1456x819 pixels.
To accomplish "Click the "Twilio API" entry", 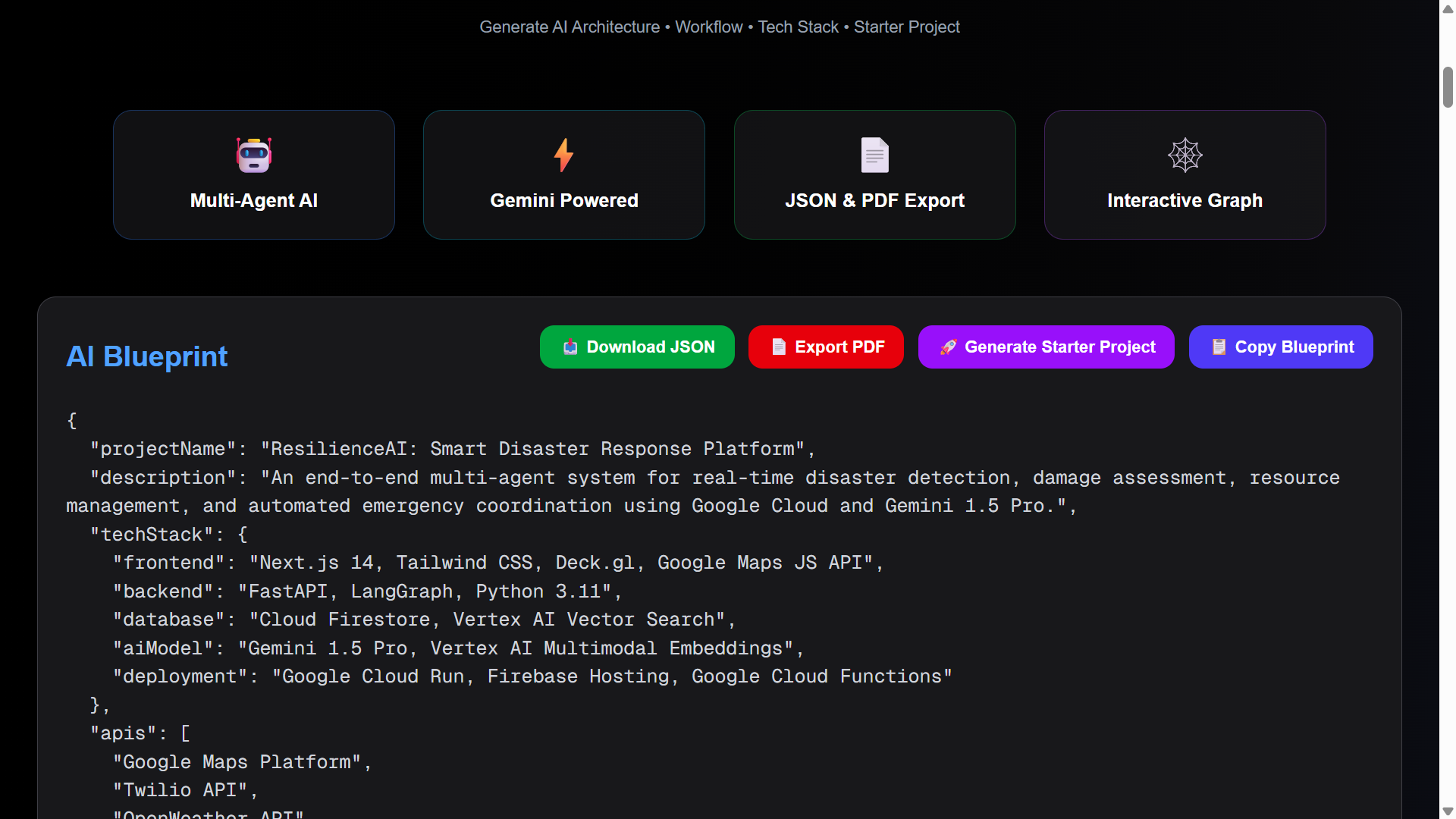I will coord(186,790).
